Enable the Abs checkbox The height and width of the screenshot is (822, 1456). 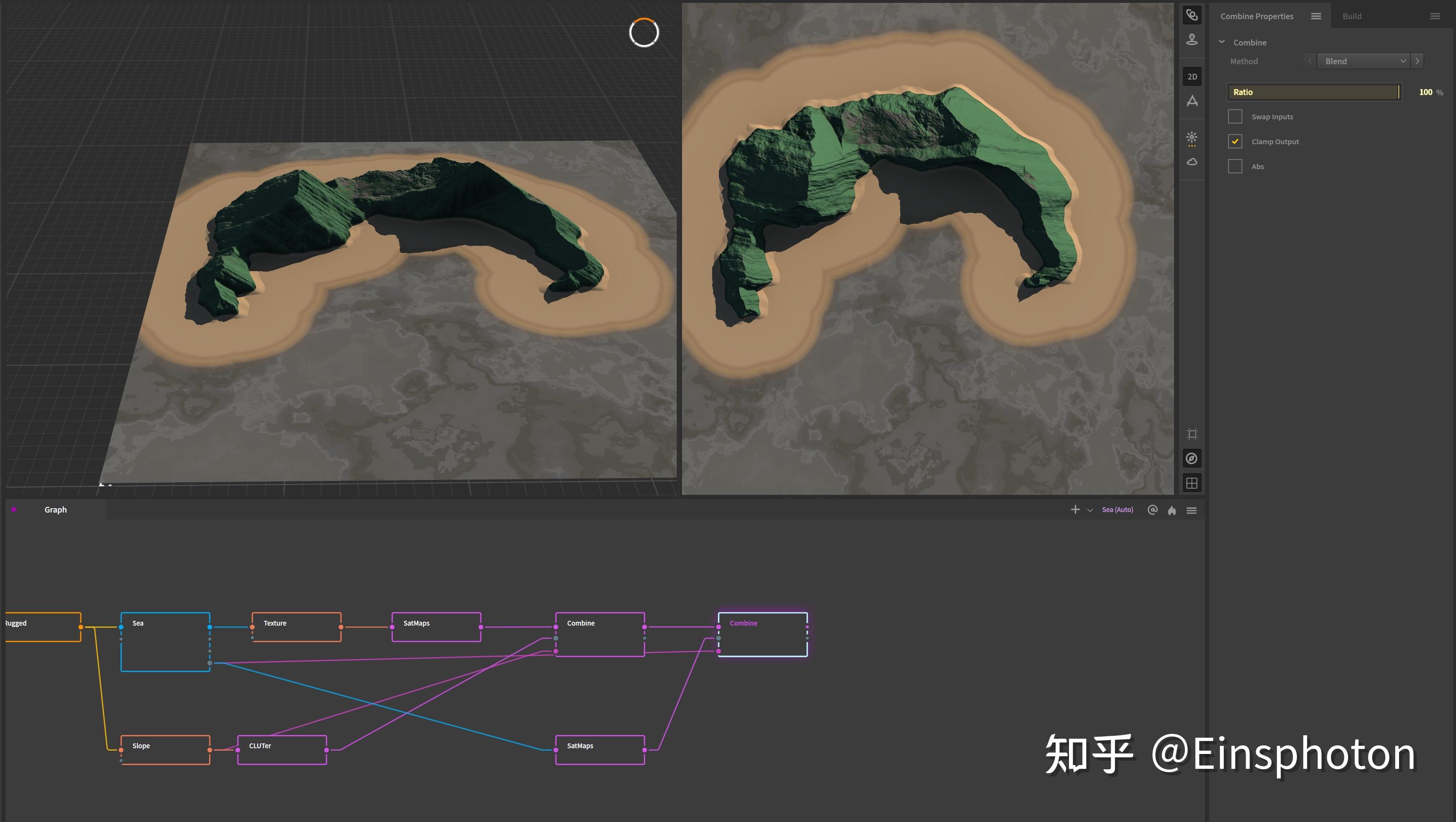coord(1235,167)
